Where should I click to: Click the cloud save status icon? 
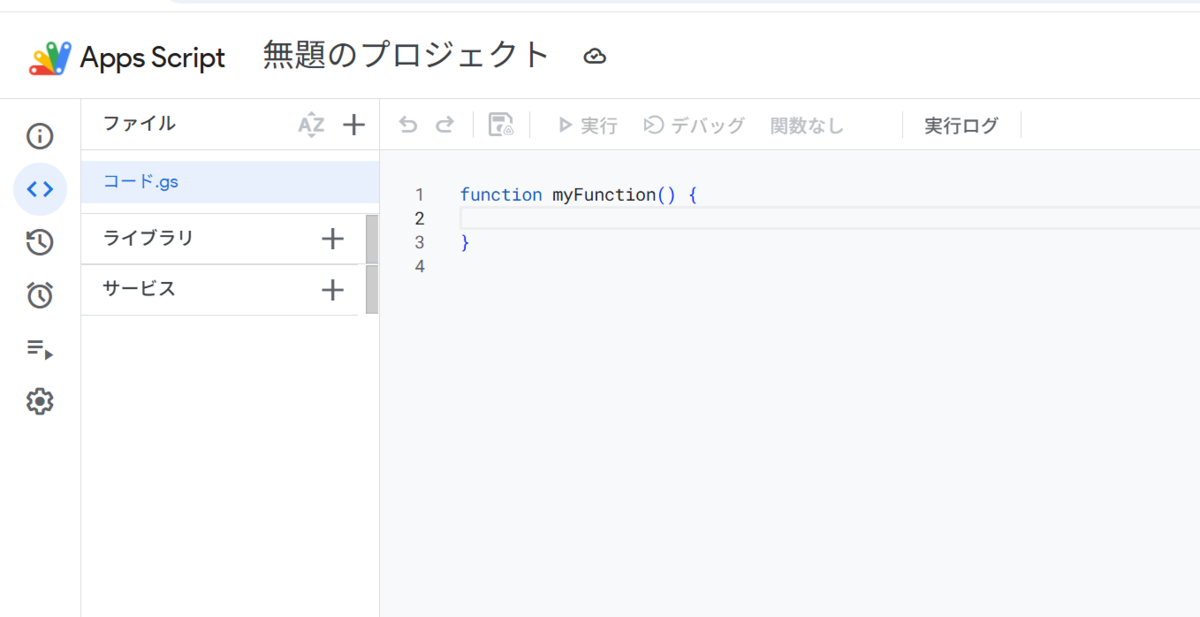pyautogui.click(x=595, y=56)
